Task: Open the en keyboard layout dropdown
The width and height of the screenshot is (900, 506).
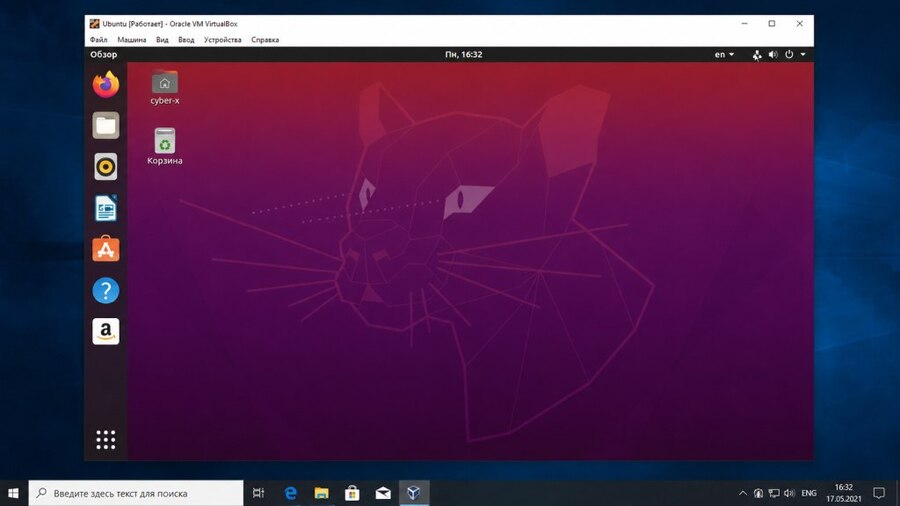Action: click(724, 55)
